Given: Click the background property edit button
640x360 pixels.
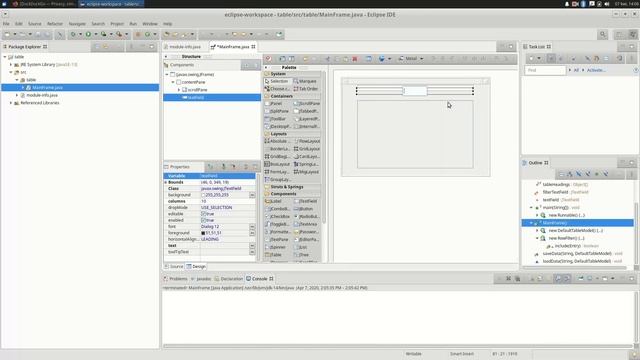Looking at the screenshot, I should [252, 195].
